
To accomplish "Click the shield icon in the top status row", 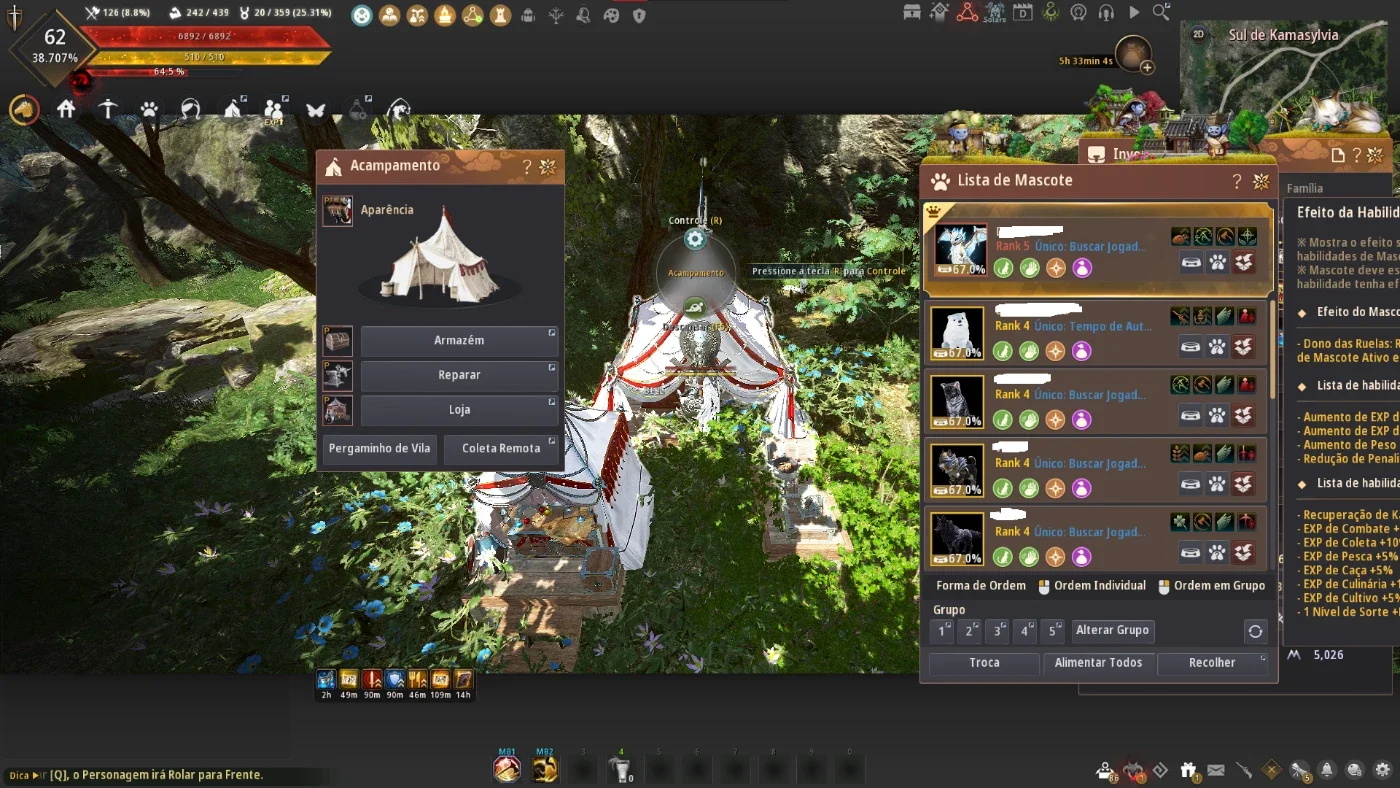I will click(639, 15).
